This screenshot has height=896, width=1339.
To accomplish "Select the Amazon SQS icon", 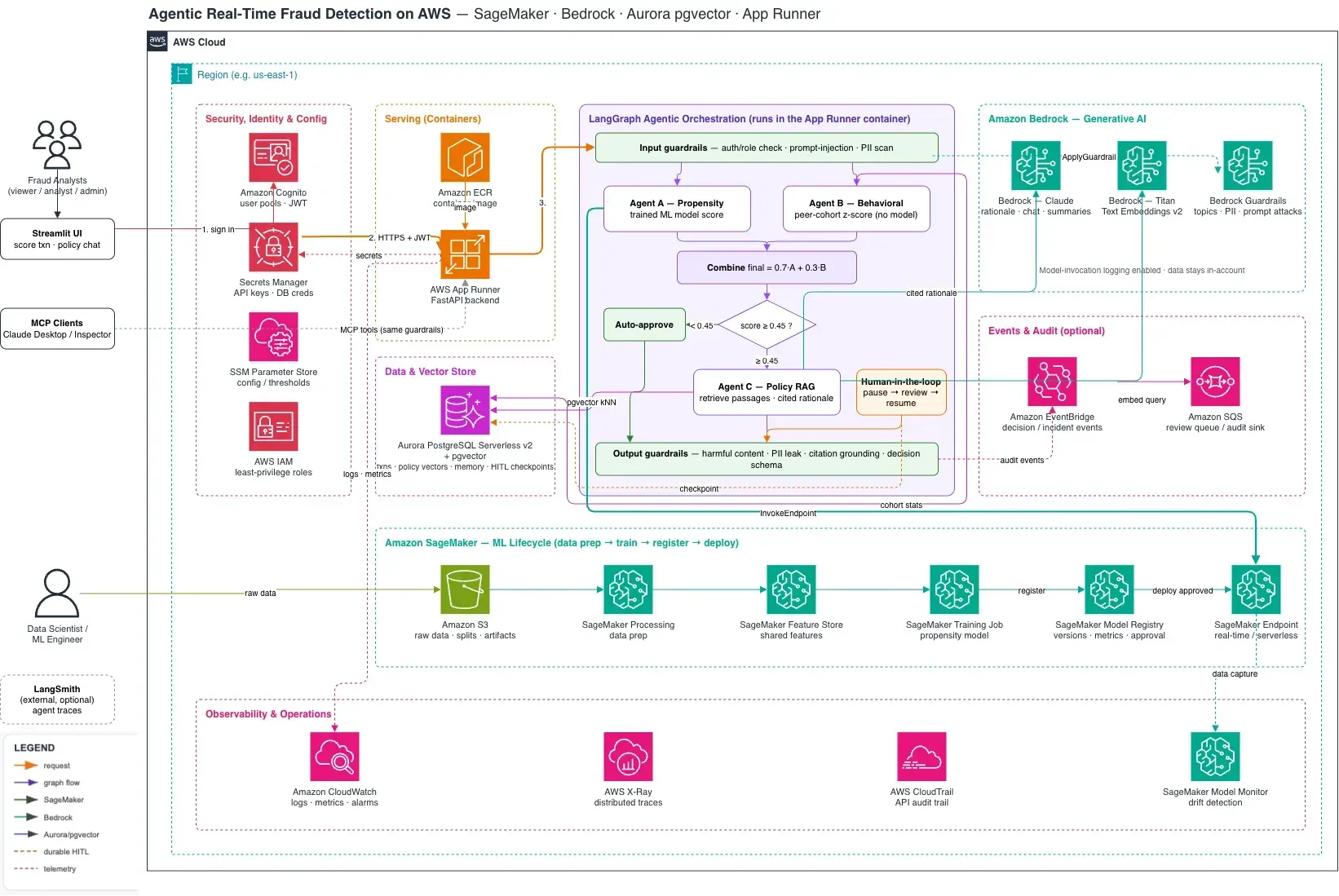I will tap(1215, 382).
